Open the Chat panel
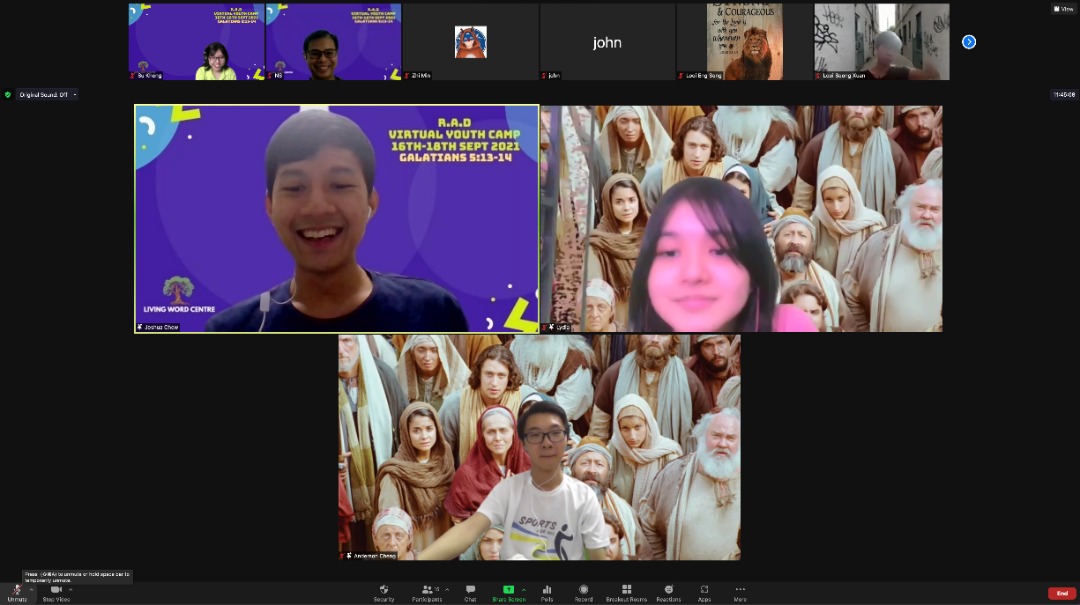 coord(470,590)
